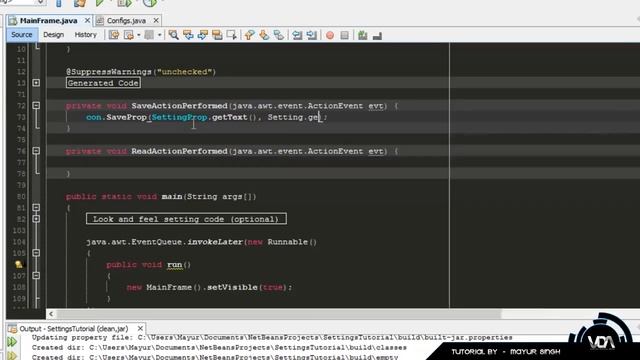Click the navigate Back toolbar icon
This screenshot has width=640, height=360.
coord(129,35)
